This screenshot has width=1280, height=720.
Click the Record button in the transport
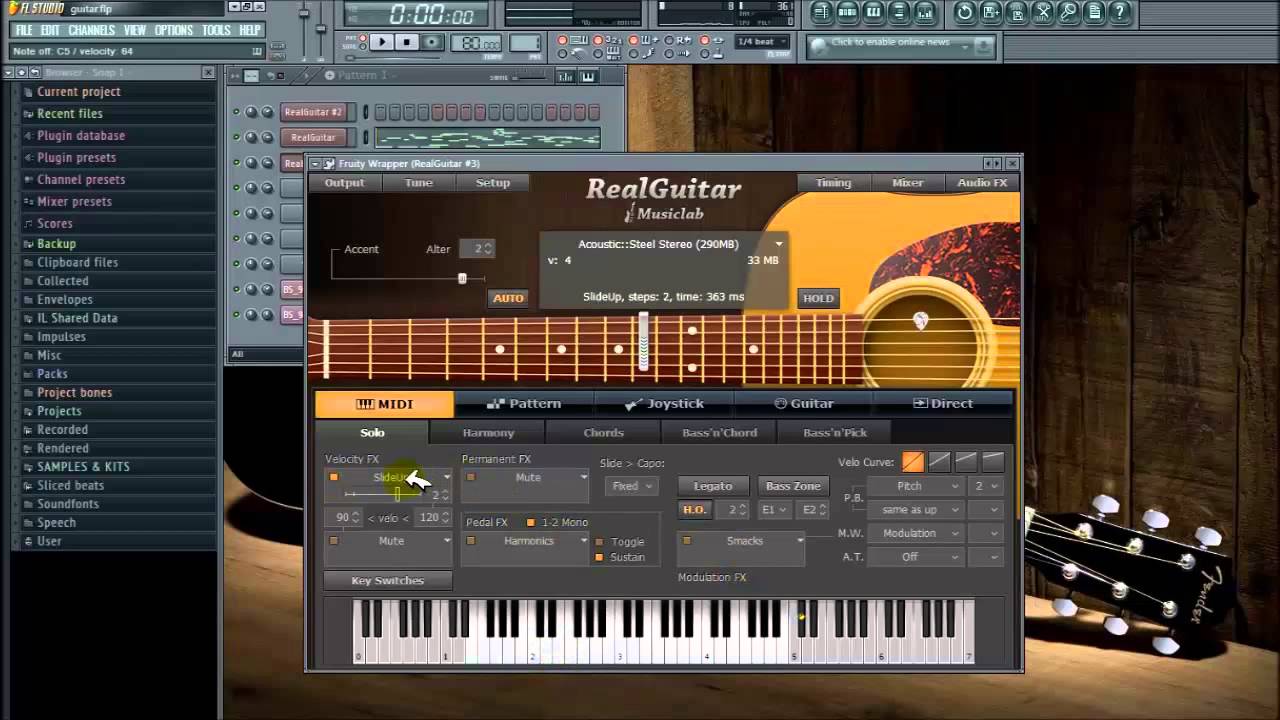[x=432, y=42]
